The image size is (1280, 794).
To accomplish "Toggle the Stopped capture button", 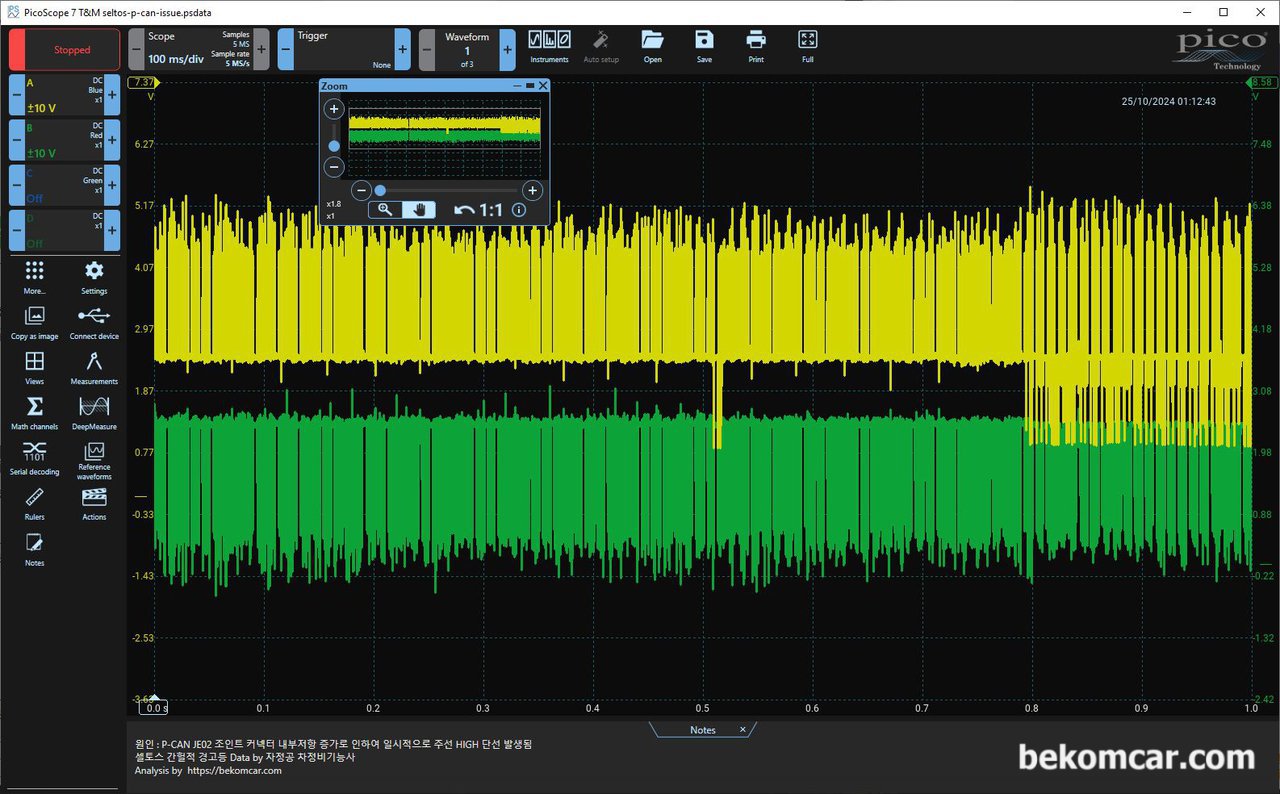I will click(65, 49).
